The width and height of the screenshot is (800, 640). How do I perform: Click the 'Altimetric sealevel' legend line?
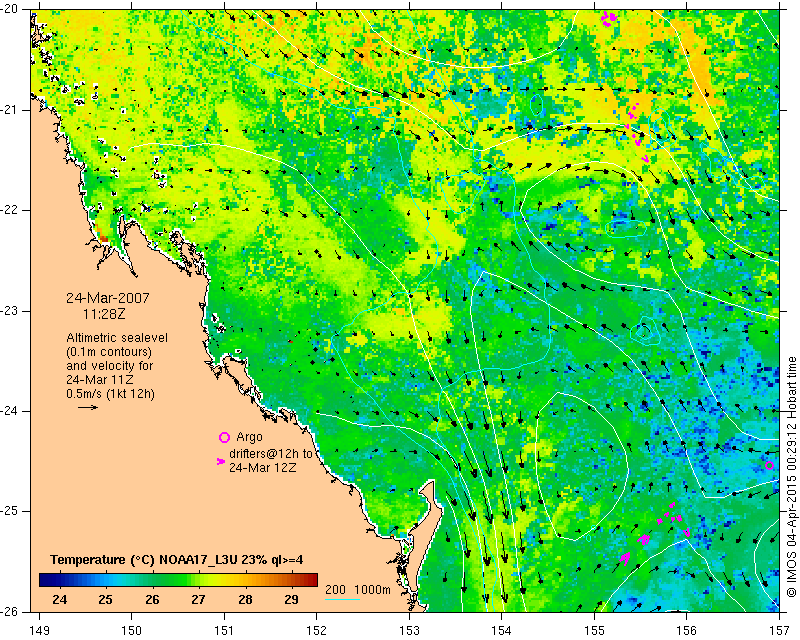click(x=117, y=338)
